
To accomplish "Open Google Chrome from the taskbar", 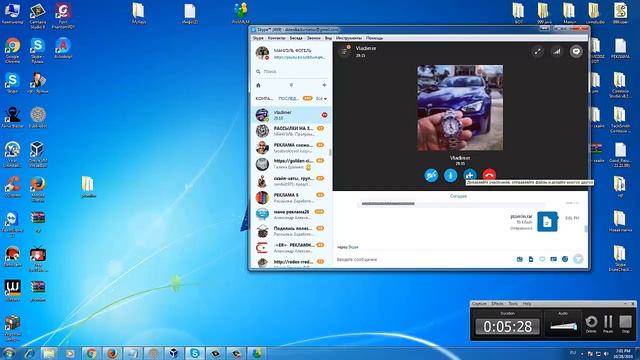I will 91,353.
